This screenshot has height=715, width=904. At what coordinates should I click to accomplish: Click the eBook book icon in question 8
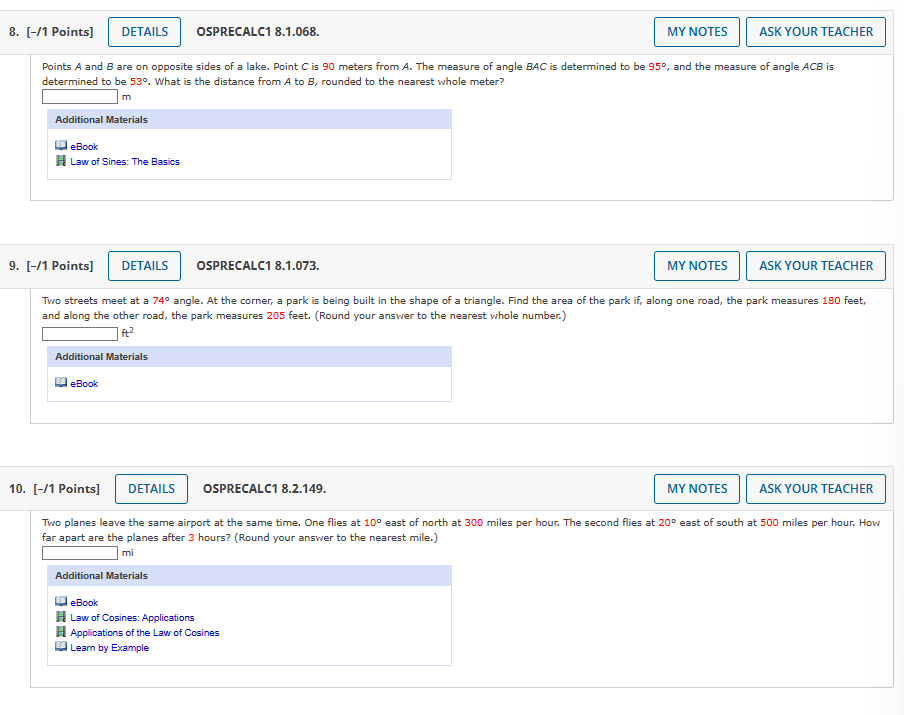[x=61, y=145]
